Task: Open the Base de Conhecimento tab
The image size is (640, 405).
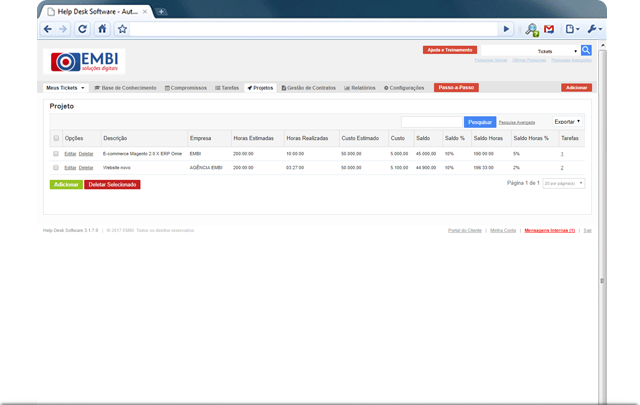Action: coord(125,88)
